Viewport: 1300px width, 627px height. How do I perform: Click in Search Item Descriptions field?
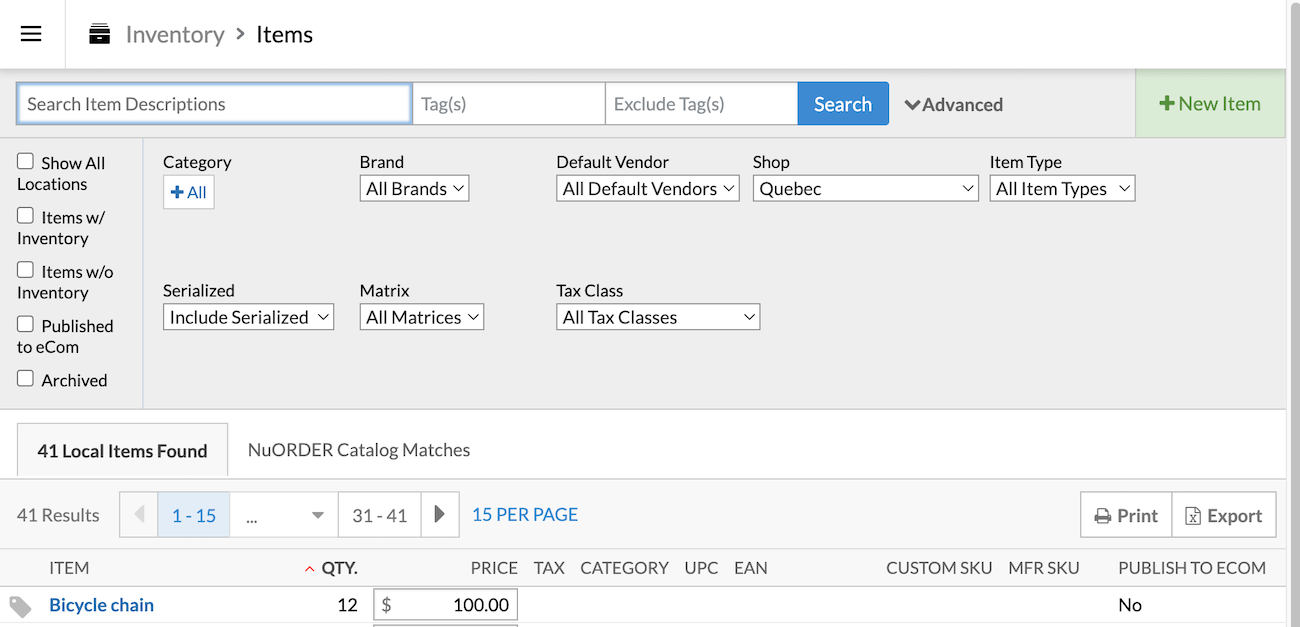tap(214, 103)
